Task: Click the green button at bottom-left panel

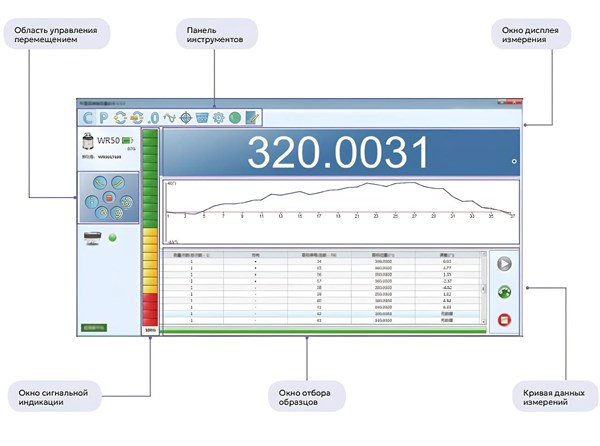Action: click(94, 327)
